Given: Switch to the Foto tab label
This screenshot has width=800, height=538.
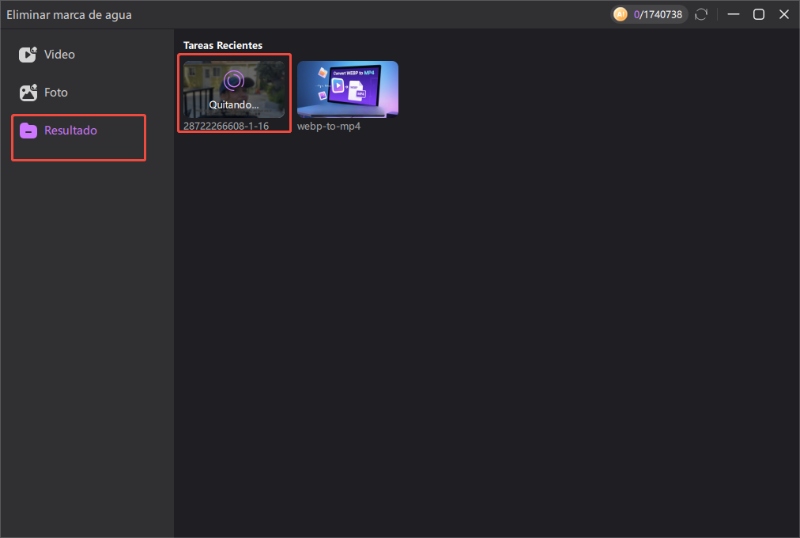Looking at the screenshot, I should coord(56,93).
